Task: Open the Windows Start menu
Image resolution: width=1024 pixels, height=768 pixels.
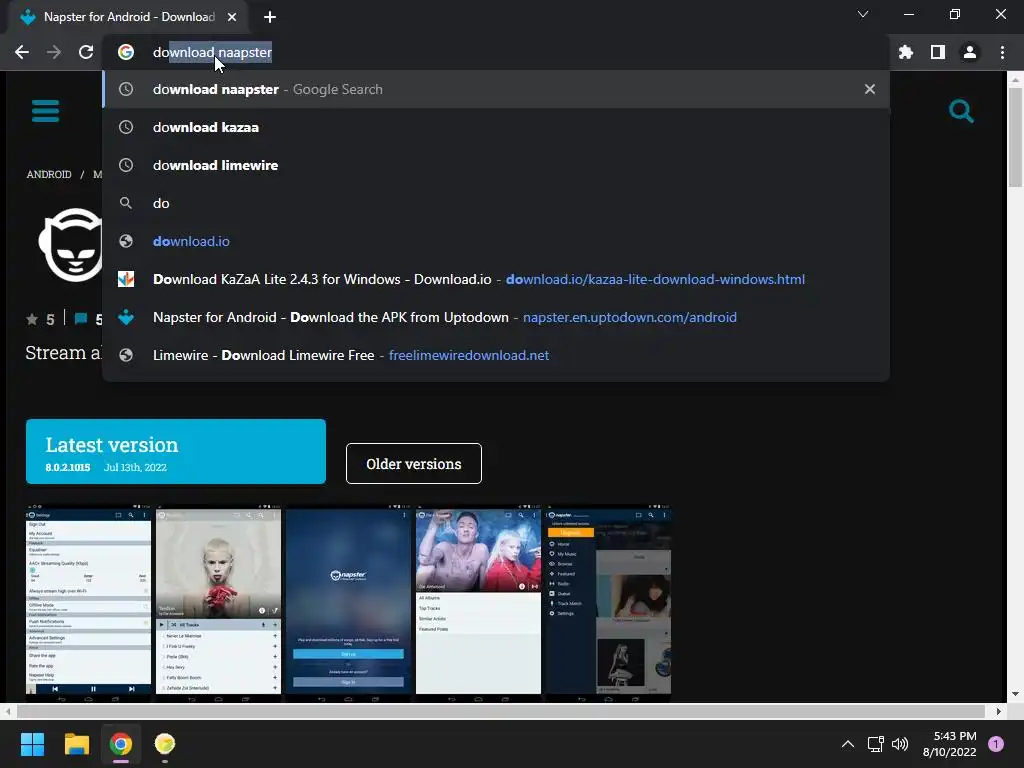Action: click(32, 744)
